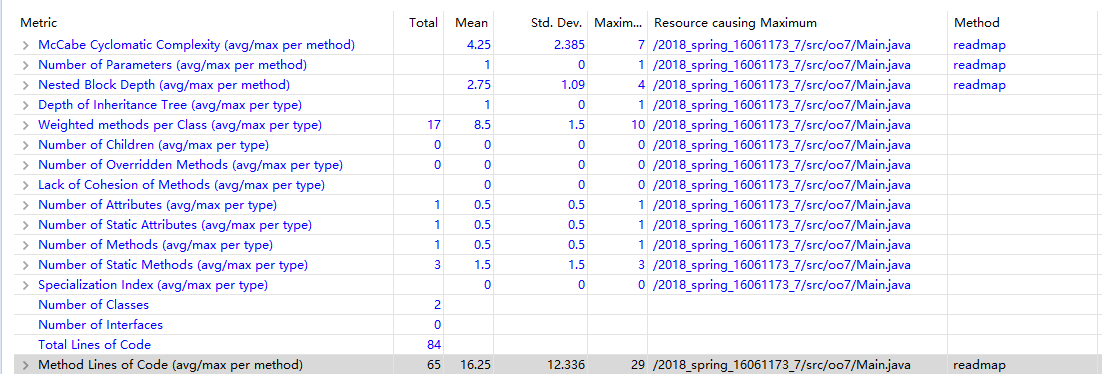The height and width of the screenshot is (374, 1102).
Task: Select the Number of Parameters metric label
Action: [x=172, y=65]
